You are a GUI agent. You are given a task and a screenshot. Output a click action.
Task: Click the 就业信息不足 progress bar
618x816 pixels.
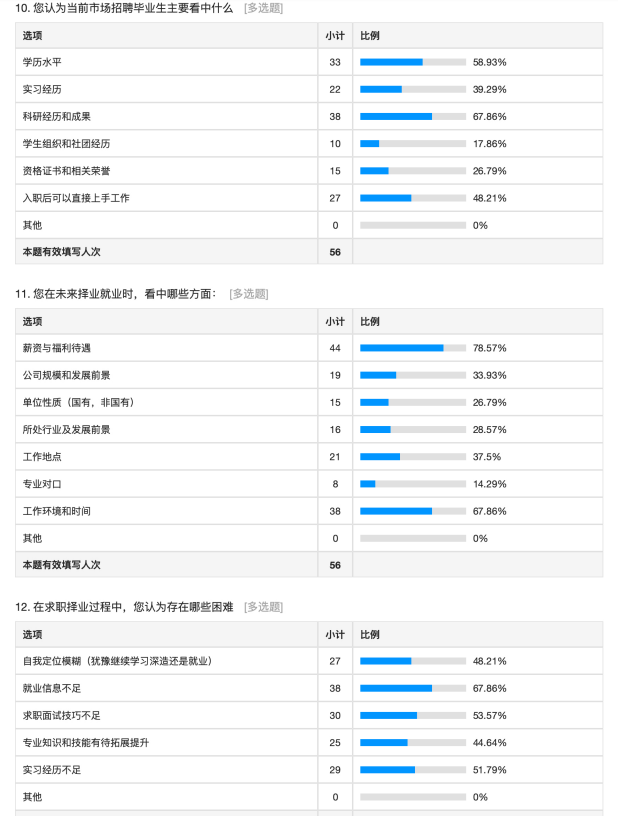click(413, 688)
